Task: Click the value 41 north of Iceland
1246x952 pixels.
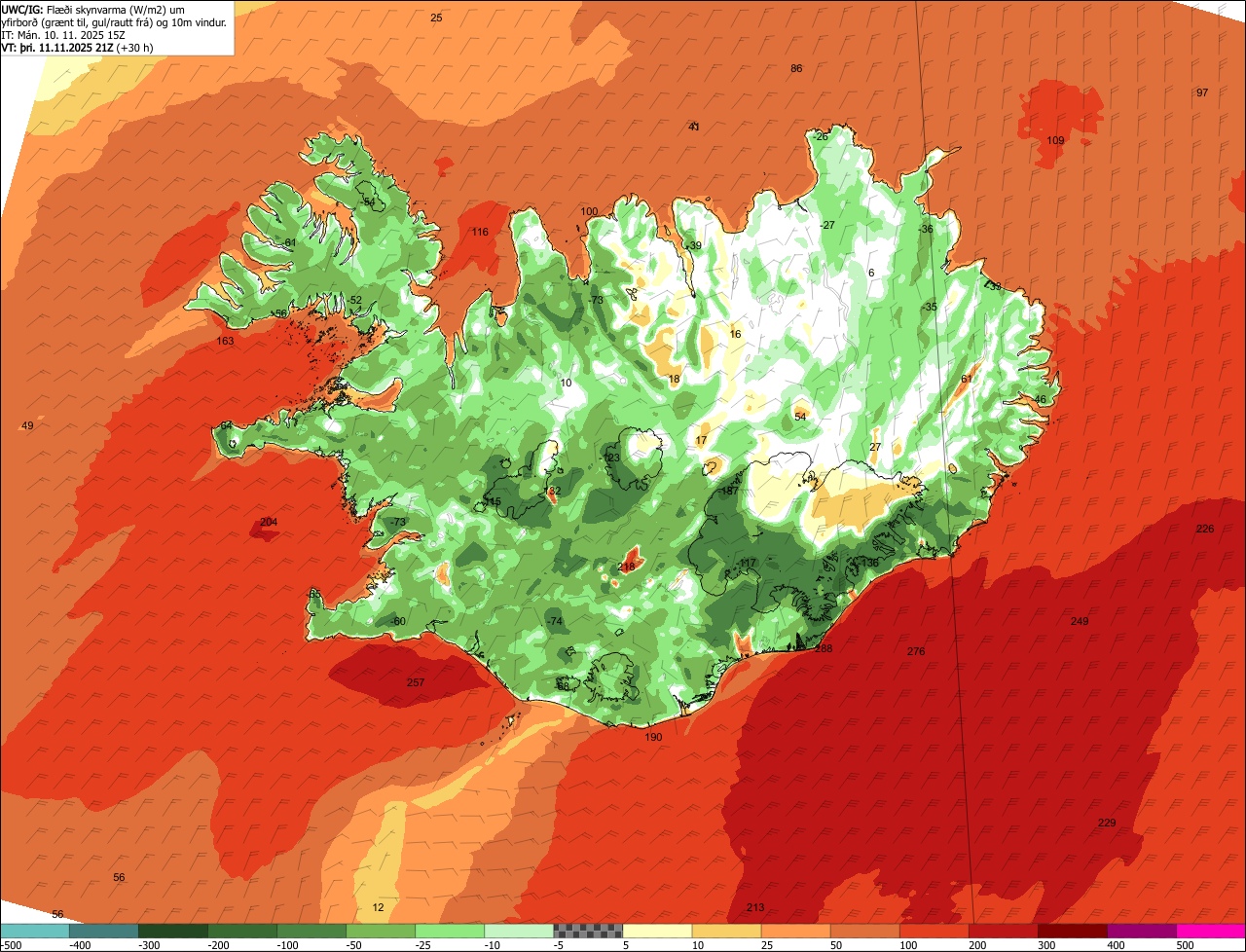Action: [x=694, y=127]
